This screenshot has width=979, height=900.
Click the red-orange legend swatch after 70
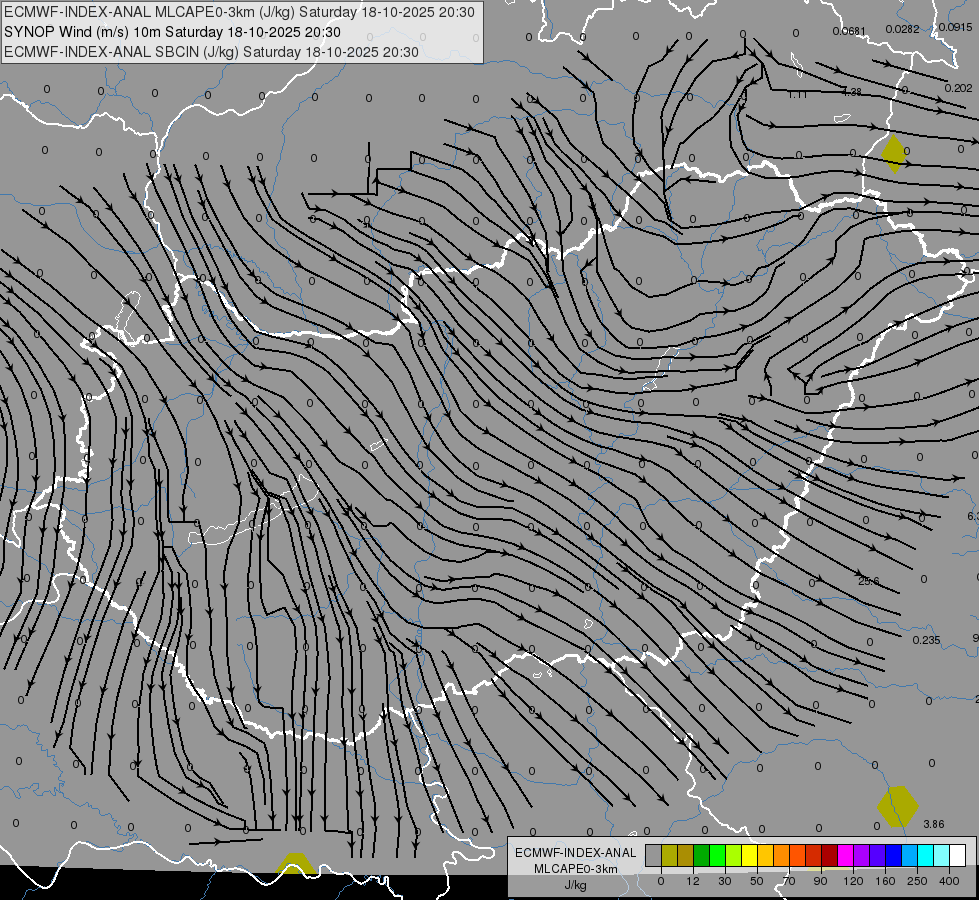tap(798, 855)
